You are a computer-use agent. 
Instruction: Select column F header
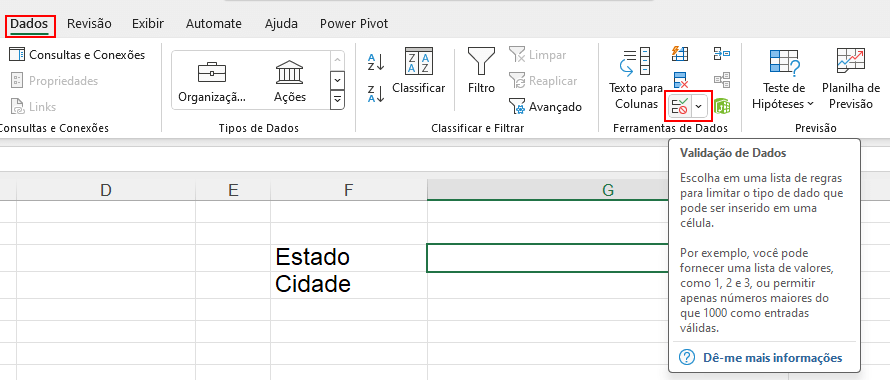tap(349, 190)
